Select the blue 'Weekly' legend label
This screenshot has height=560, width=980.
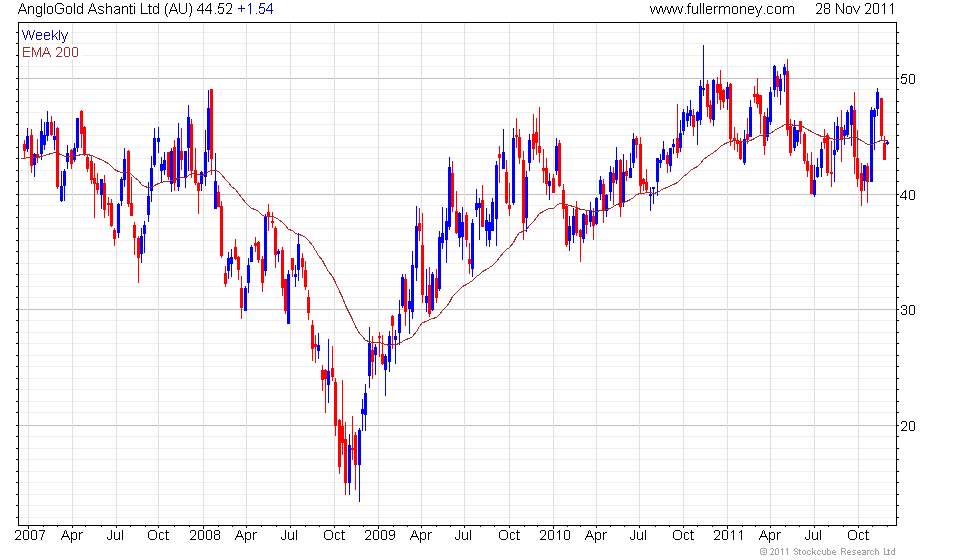coord(44,36)
